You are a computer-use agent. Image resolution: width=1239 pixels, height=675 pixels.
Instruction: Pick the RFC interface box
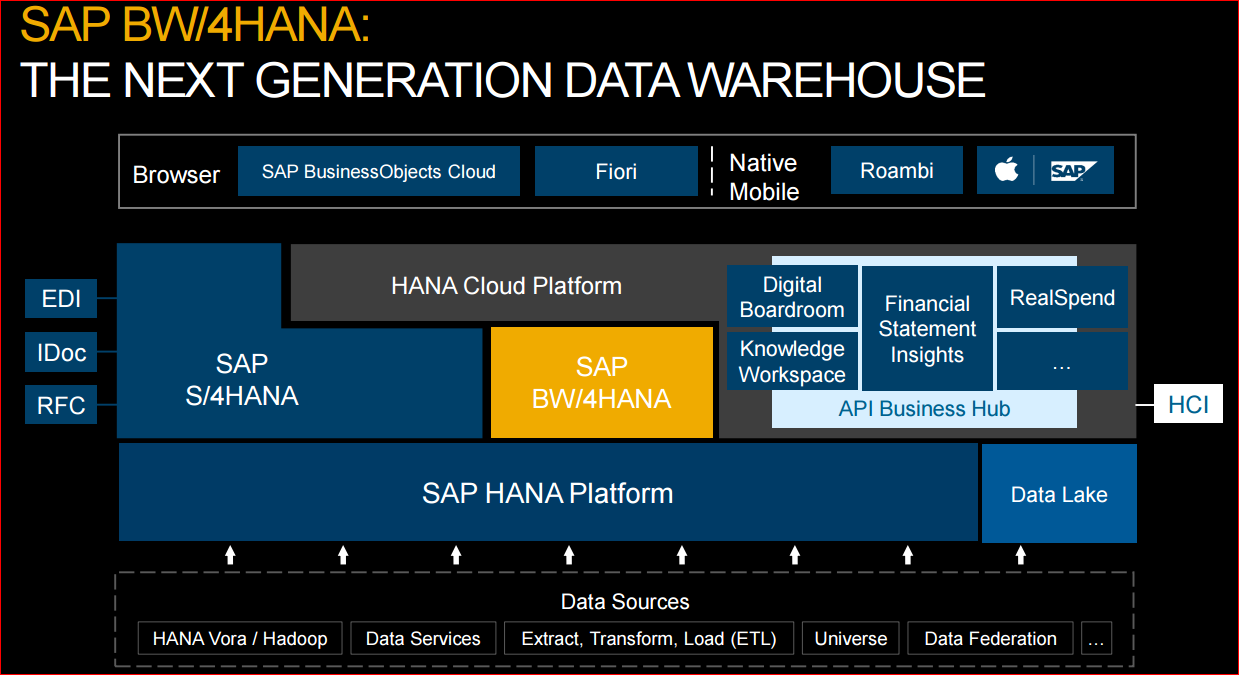(61, 406)
